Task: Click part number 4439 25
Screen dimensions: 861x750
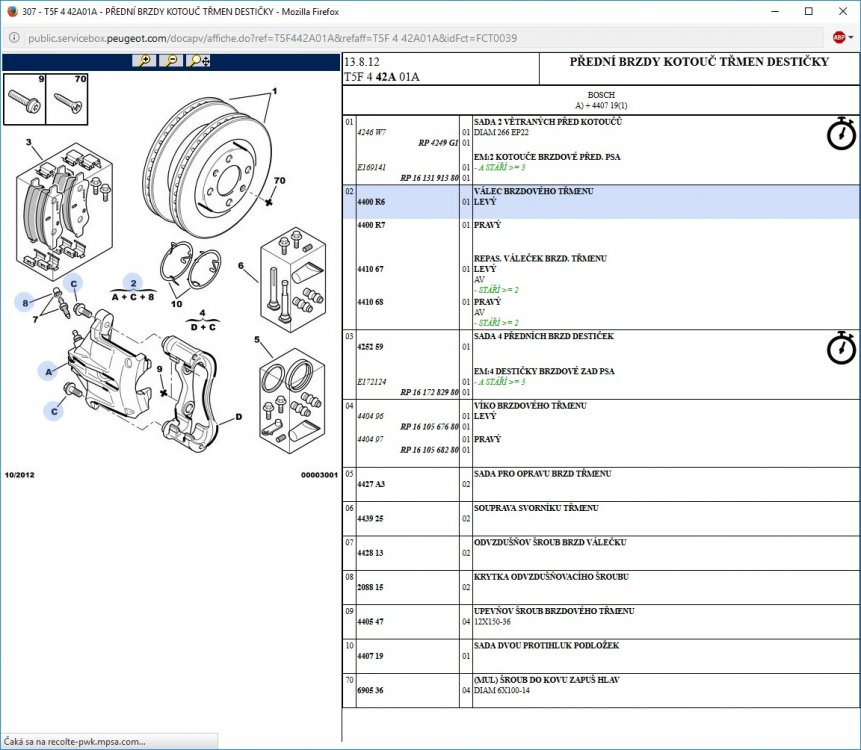Action: pos(370,518)
